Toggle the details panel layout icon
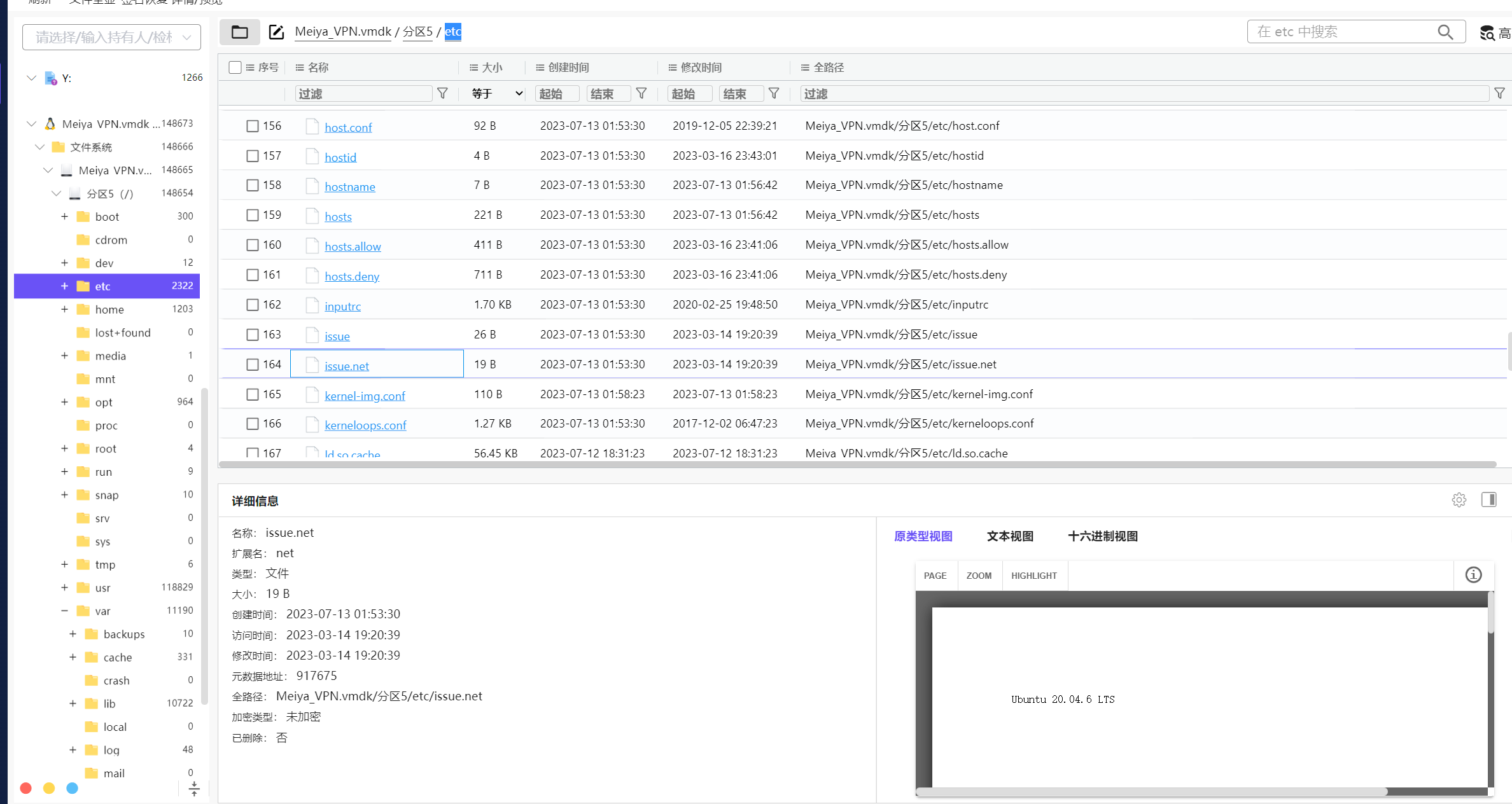 (x=1488, y=500)
